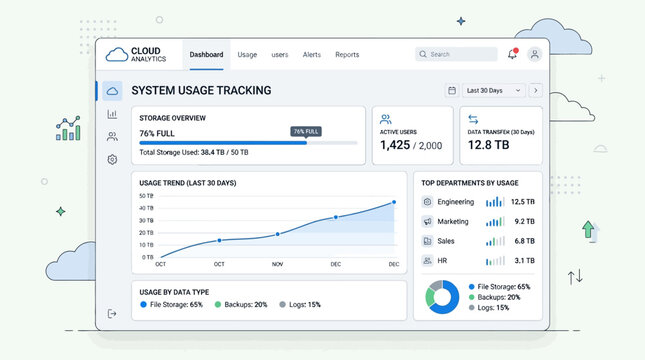Switch to the Dashboard tab
Image resolution: width=645 pixels, height=360 pixels.
click(x=206, y=55)
